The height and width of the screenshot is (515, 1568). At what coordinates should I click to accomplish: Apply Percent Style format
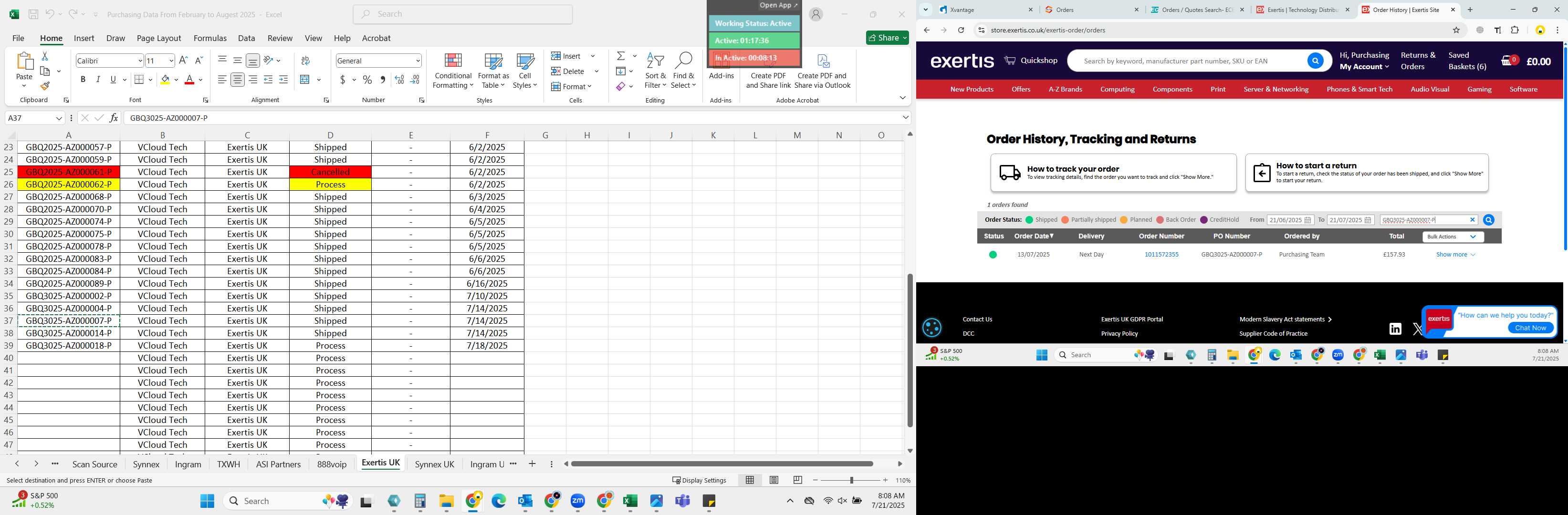[367, 80]
